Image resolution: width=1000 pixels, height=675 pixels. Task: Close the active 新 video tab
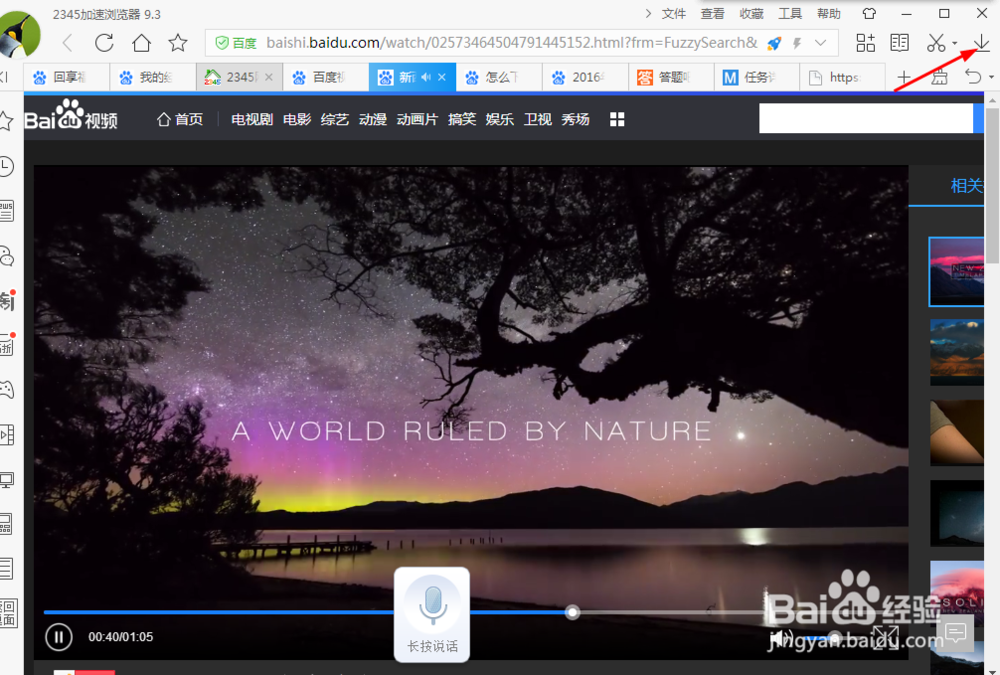point(442,77)
